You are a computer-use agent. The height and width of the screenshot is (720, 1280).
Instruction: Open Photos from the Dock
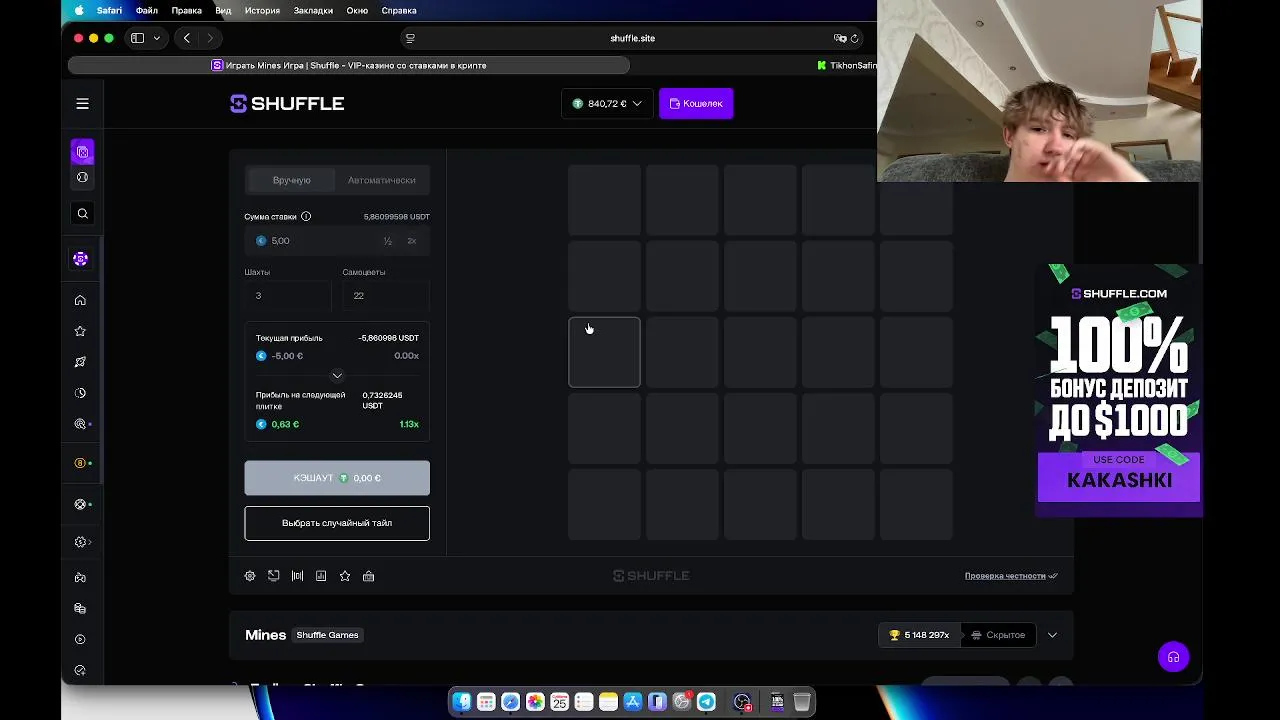(x=535, y=702)
